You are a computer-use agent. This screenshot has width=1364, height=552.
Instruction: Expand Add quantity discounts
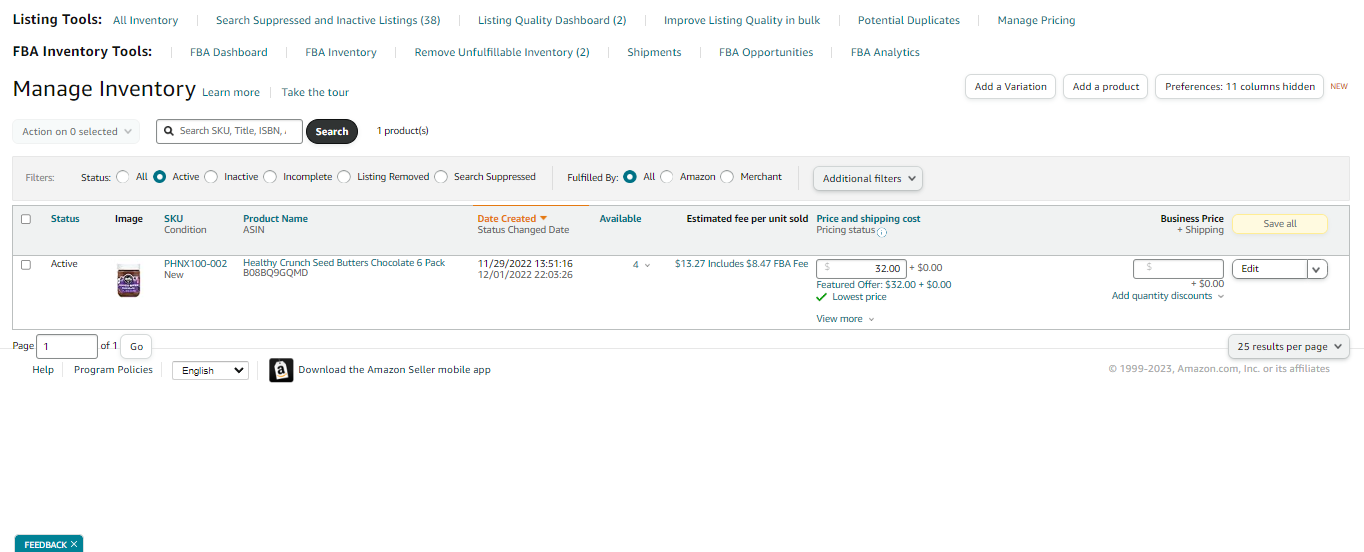tap(1168, 296)
